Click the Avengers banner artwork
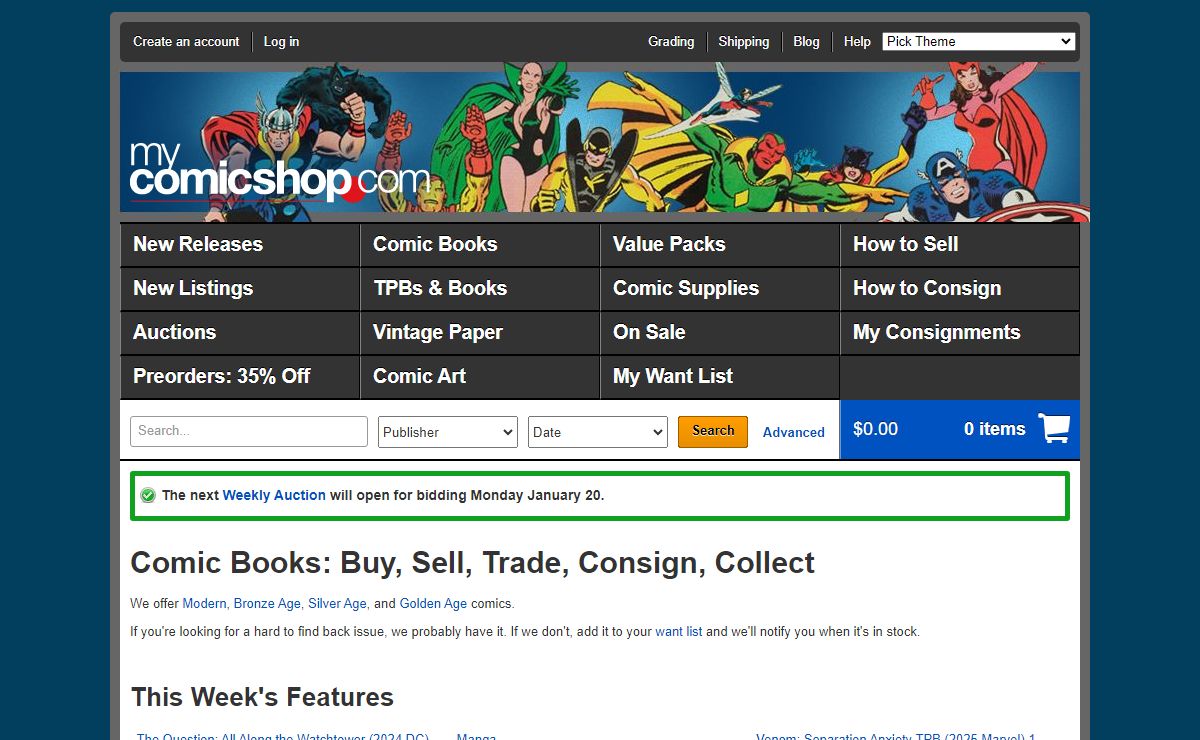The width and height of the screenshot is (1200, 740). (x=600, y=142)
